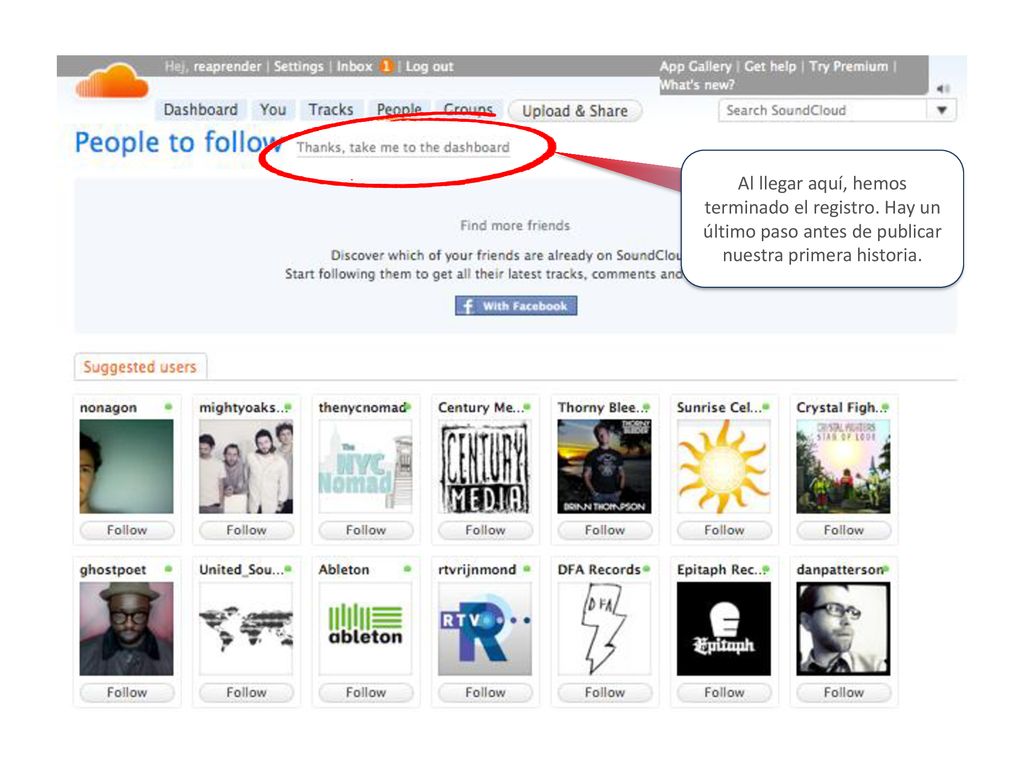The width and height of the screenshot is (1024, 768).
Task: Follow rtvrijnmond
Action: click(x=485, y=692)
